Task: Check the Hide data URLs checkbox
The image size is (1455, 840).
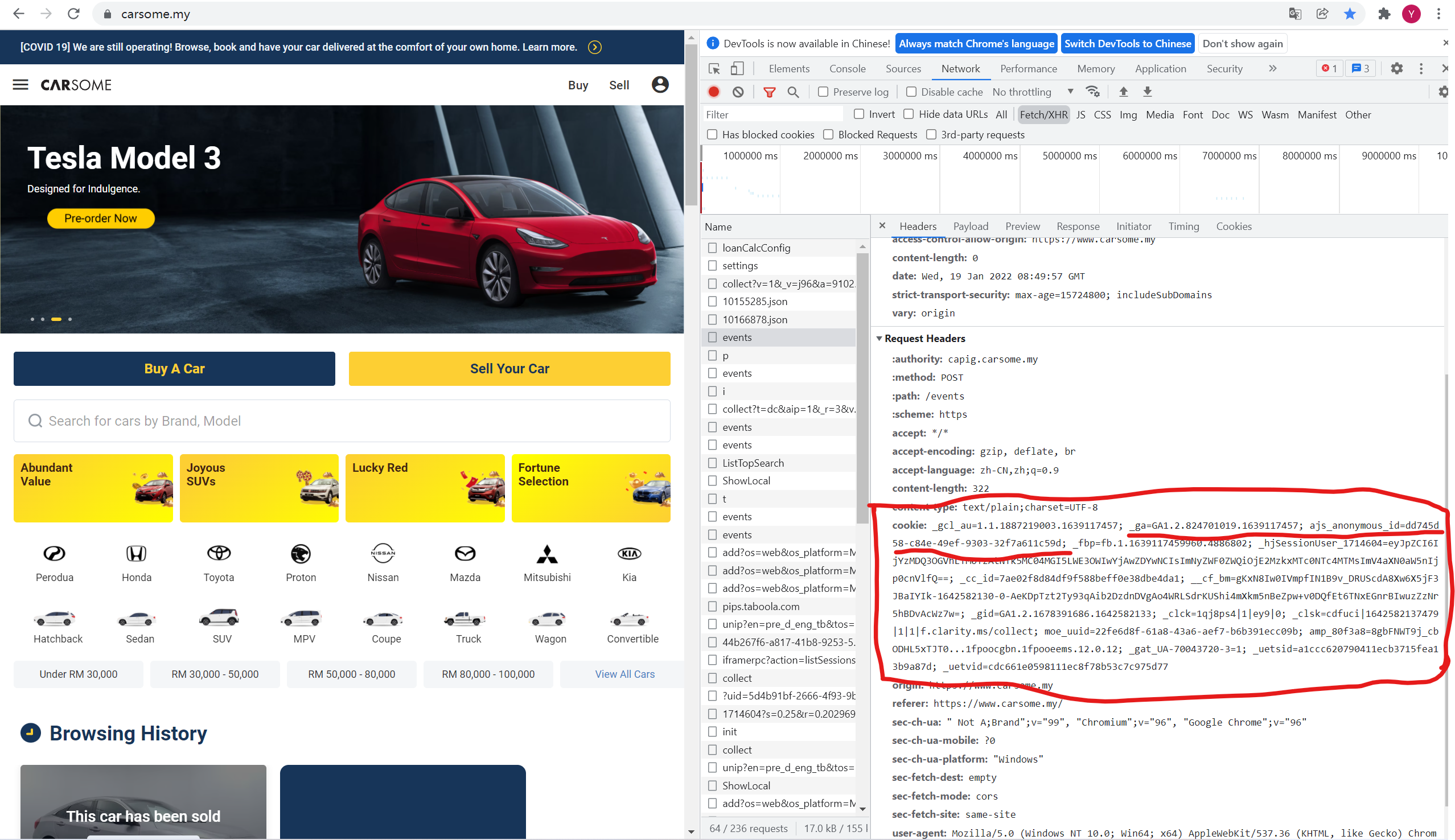Action: (x=909, y=114)
